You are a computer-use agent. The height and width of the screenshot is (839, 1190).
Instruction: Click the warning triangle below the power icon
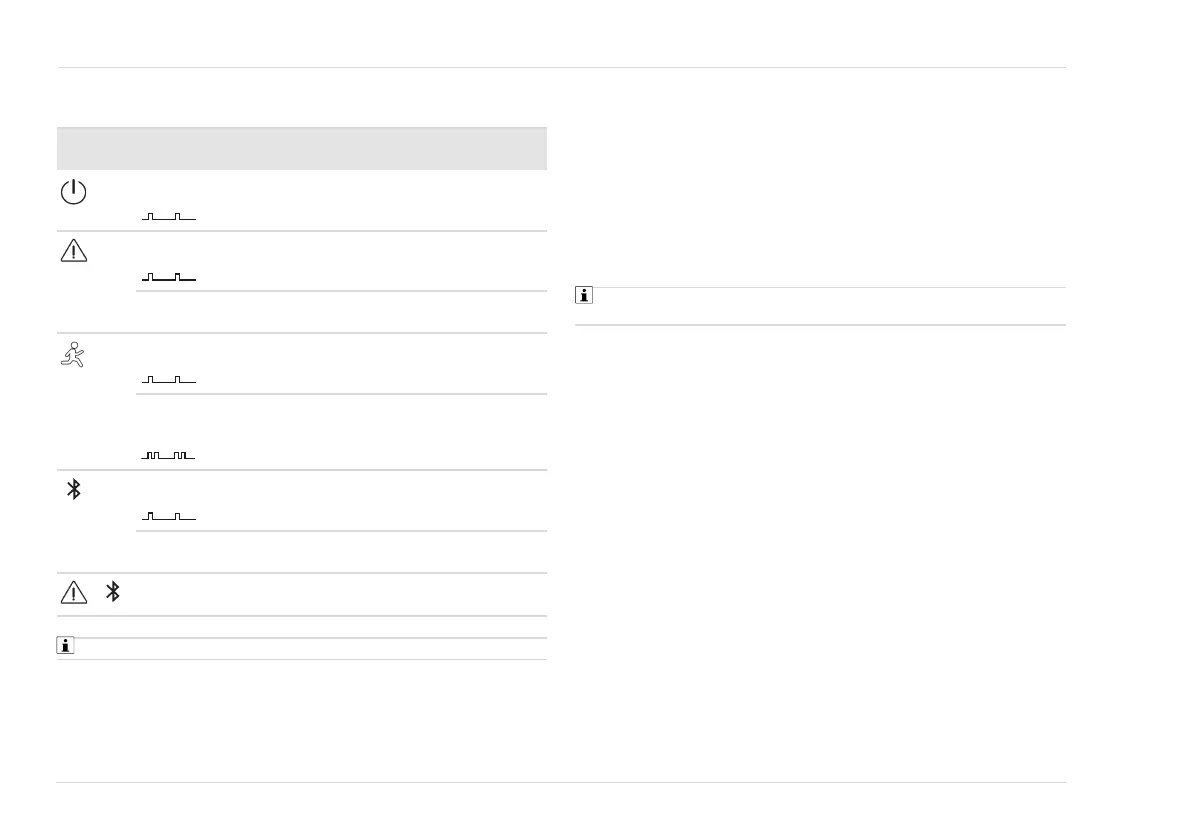(x=74, y=251)
